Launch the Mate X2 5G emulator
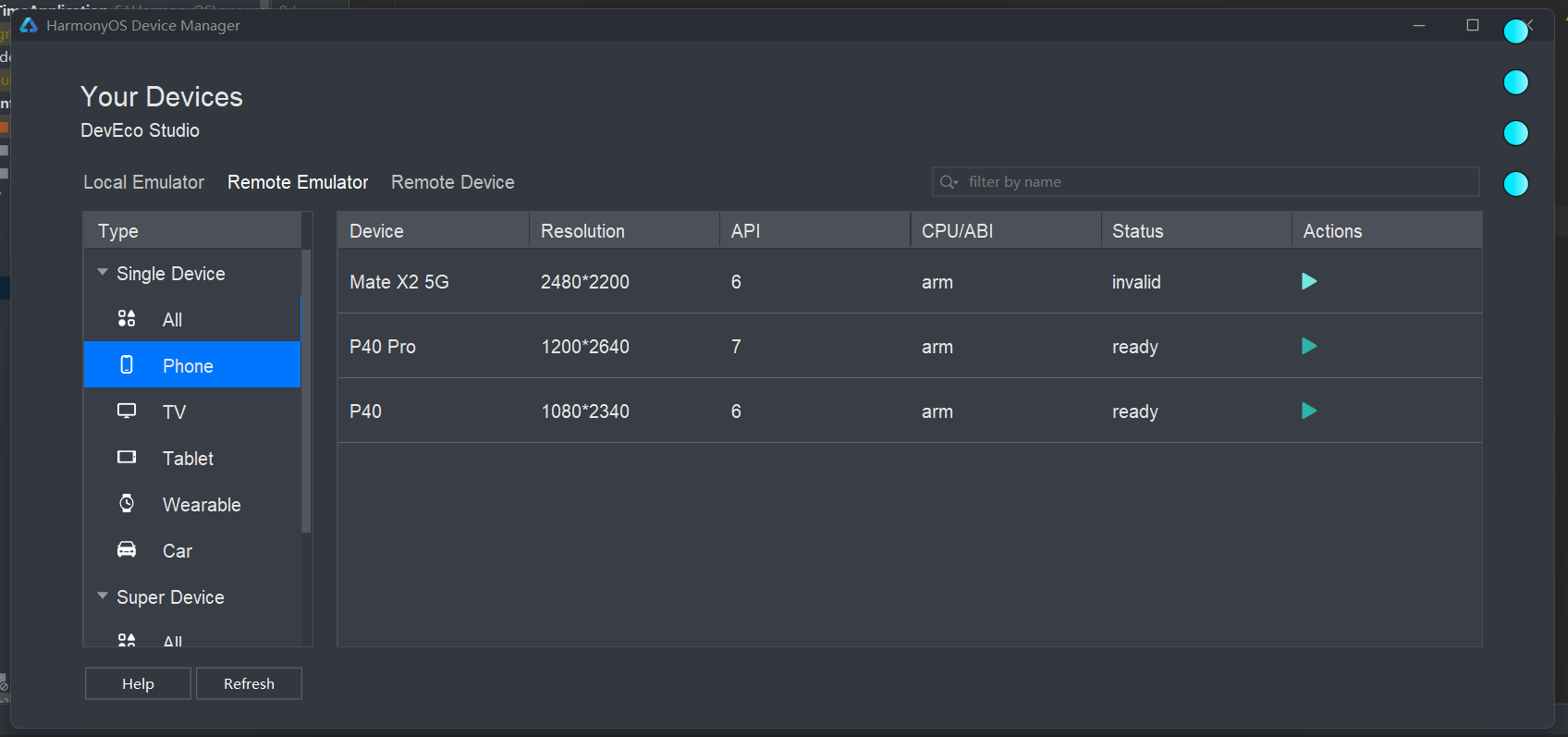The image size is (1568, 737). click(x=1308, y=281)
